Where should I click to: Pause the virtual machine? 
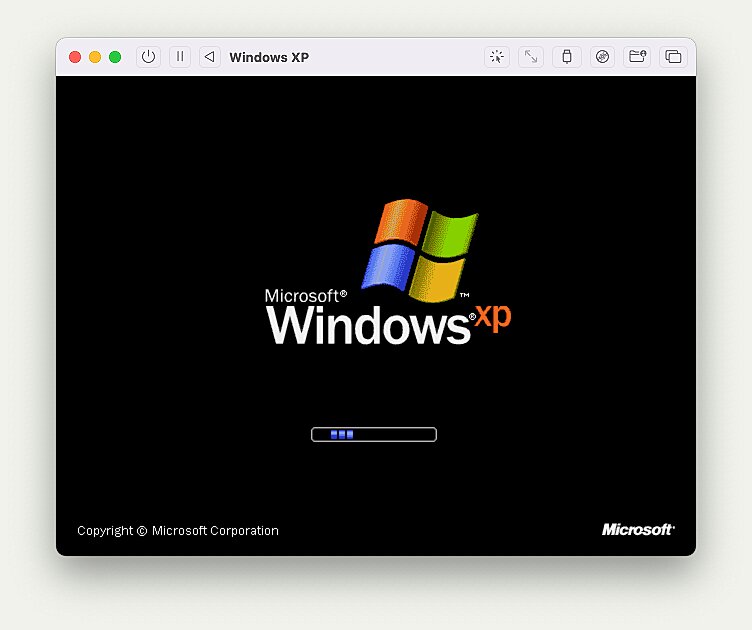tap(180, 57)
